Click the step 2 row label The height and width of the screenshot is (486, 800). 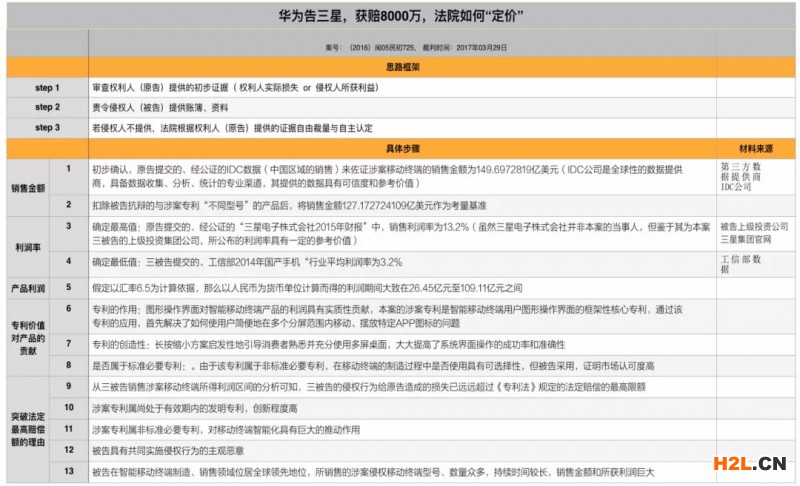point(47,107)
